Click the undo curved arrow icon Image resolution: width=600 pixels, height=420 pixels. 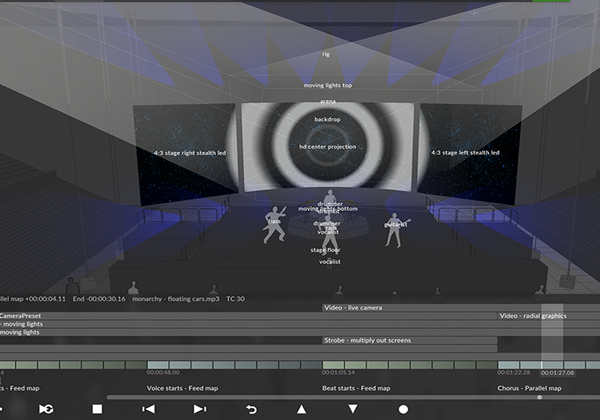[x=250, y=409]
